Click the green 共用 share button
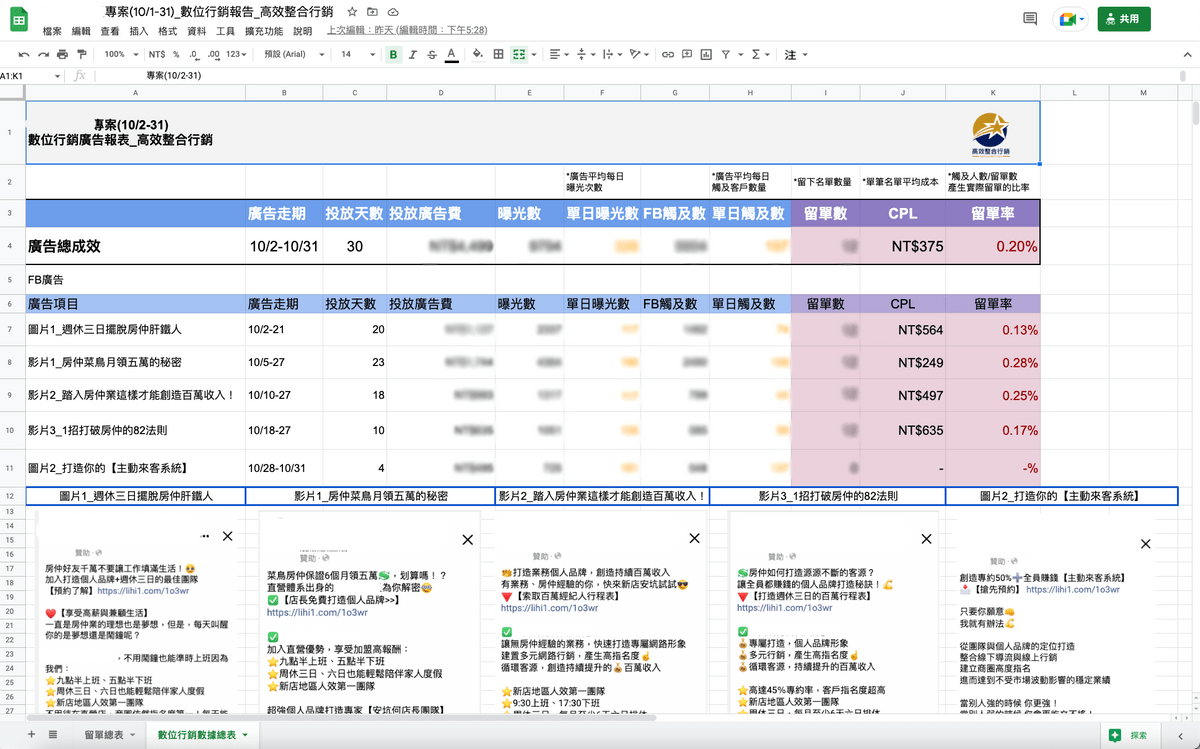This screenshot has height=749, width=1200. point(1123,19)
